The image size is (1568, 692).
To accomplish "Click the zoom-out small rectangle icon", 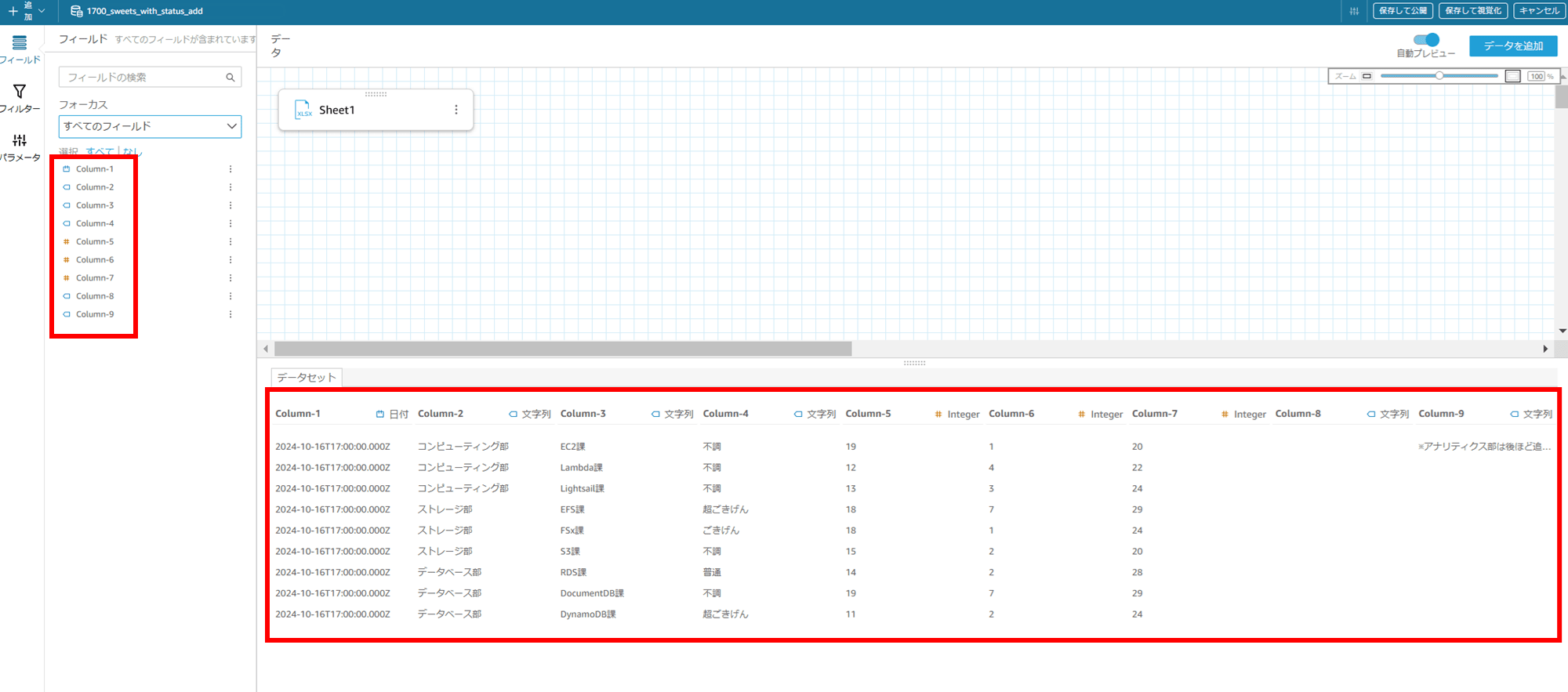I will 1367,76.
